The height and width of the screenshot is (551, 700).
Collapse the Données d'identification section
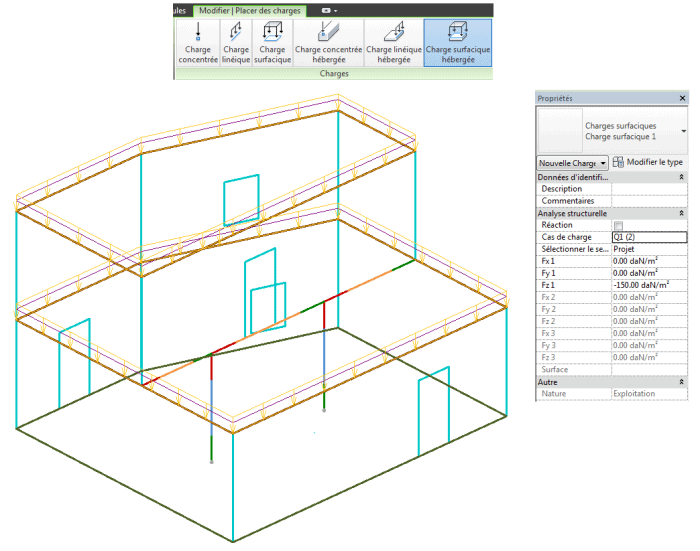pos(681,177)
